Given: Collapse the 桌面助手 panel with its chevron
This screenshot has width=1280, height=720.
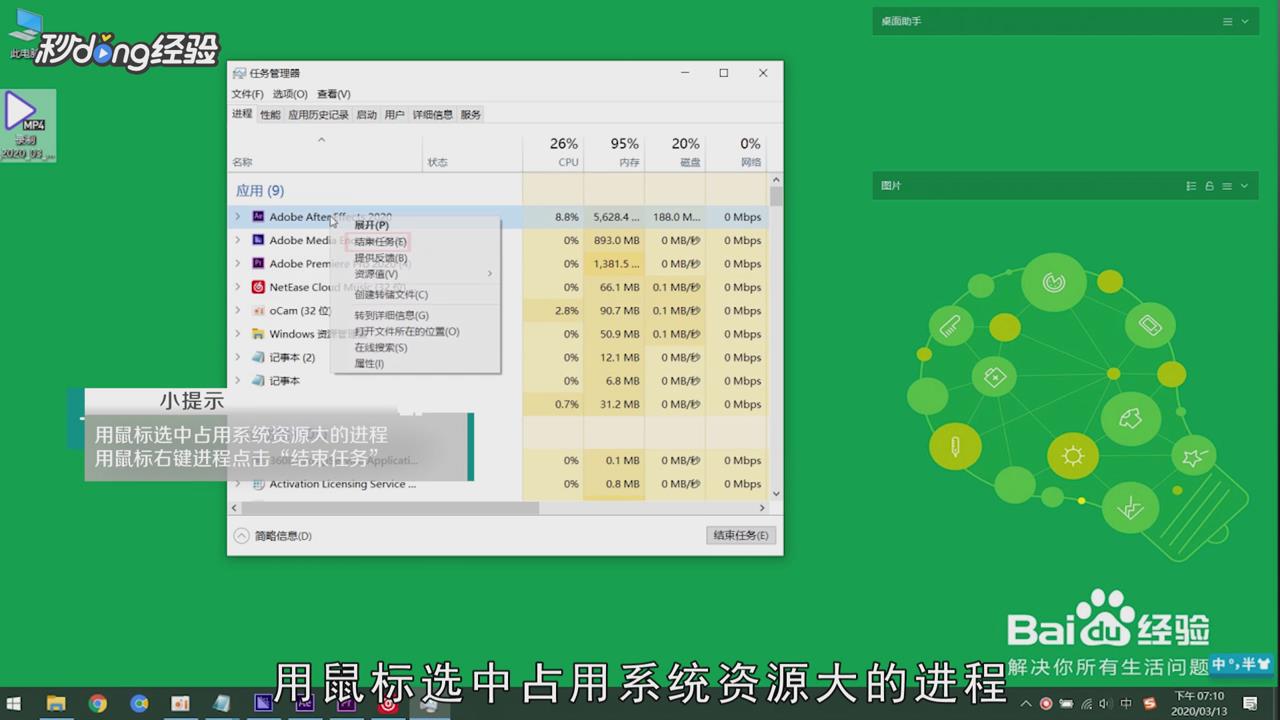Looking at the screenshot, I should point(1245,21).
